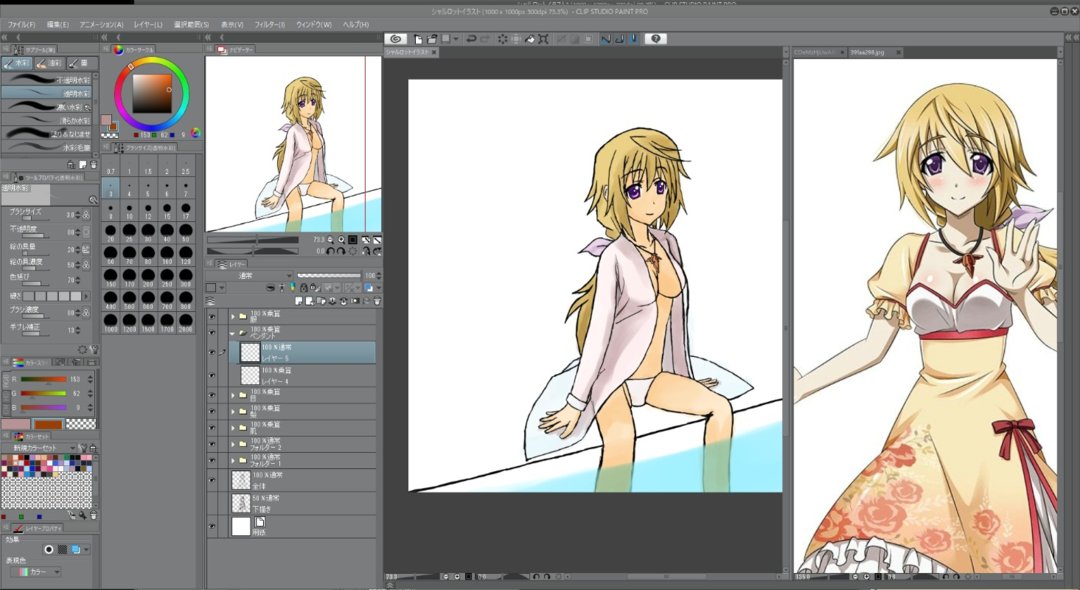Hide レイヤー 5 using its eye icon

point(212,352)
